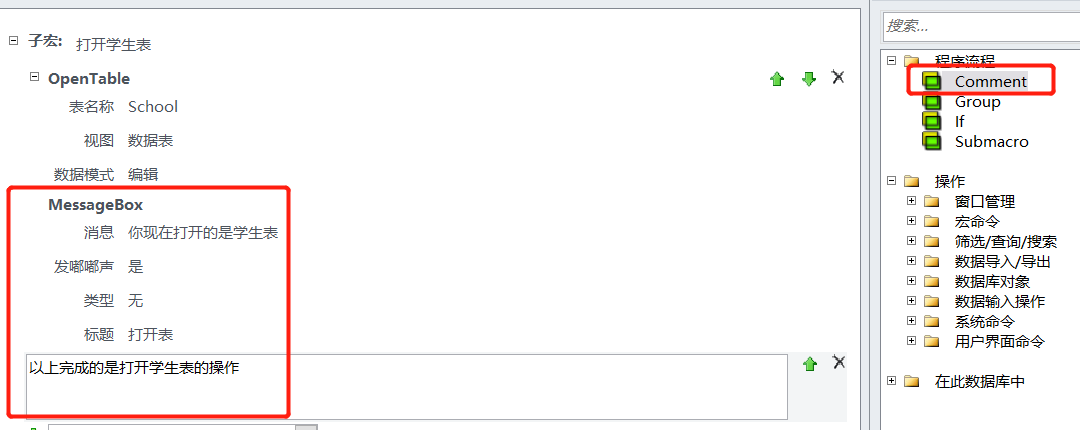Delete the comment block
Image resolution: width=1080 pixels, height=430 pixels.
coord(839,362)
